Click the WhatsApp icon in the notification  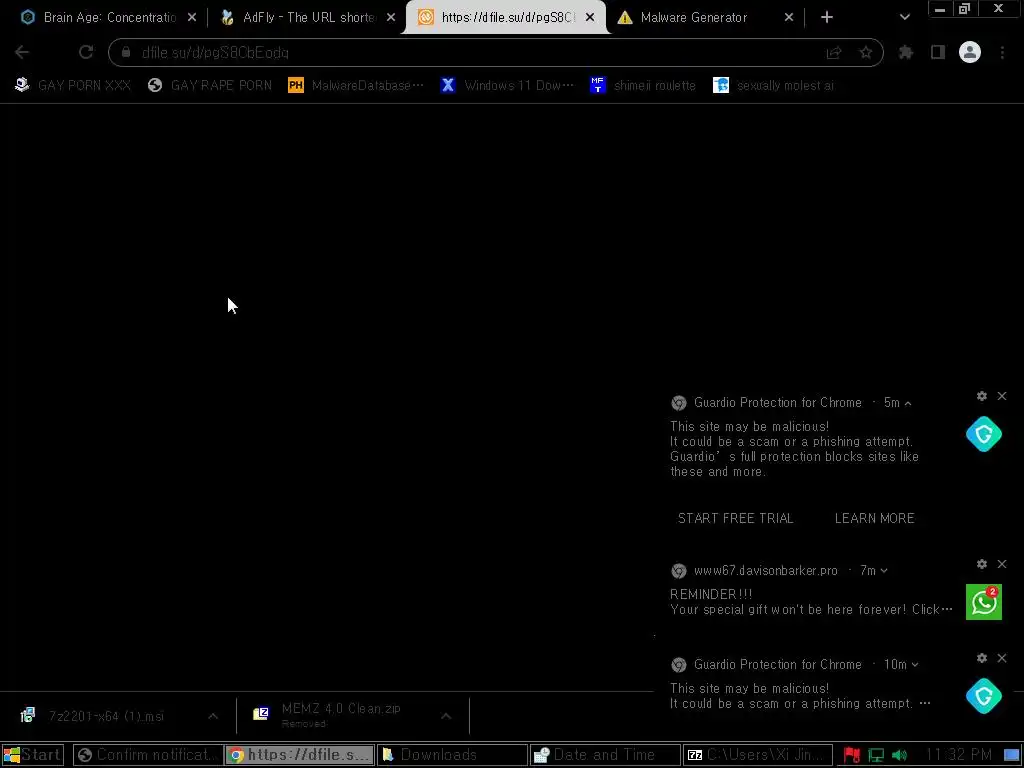click(x=984, y=601)
